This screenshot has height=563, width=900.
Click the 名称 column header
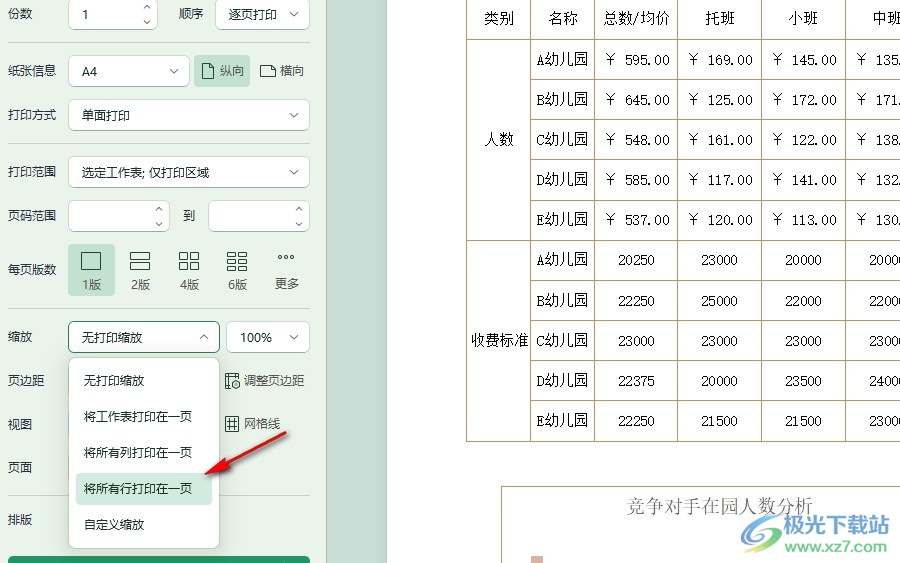562,19
